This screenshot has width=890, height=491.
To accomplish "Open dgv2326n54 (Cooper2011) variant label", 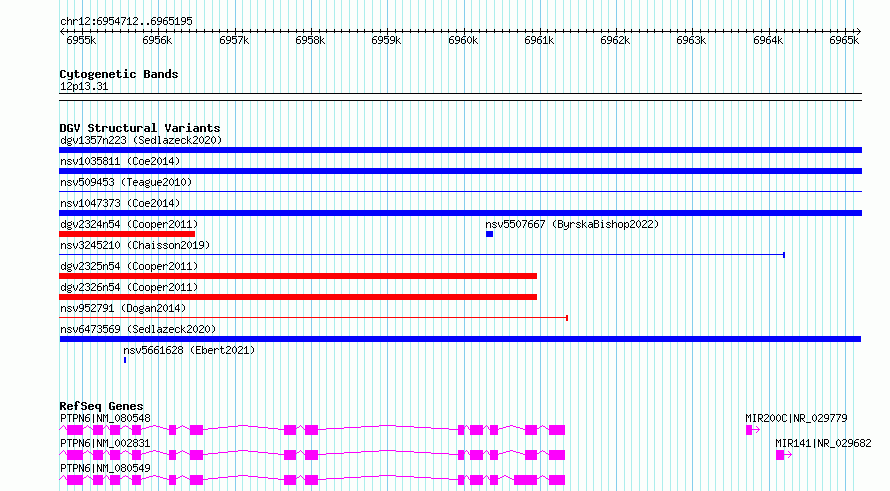I will pos(129,287).
